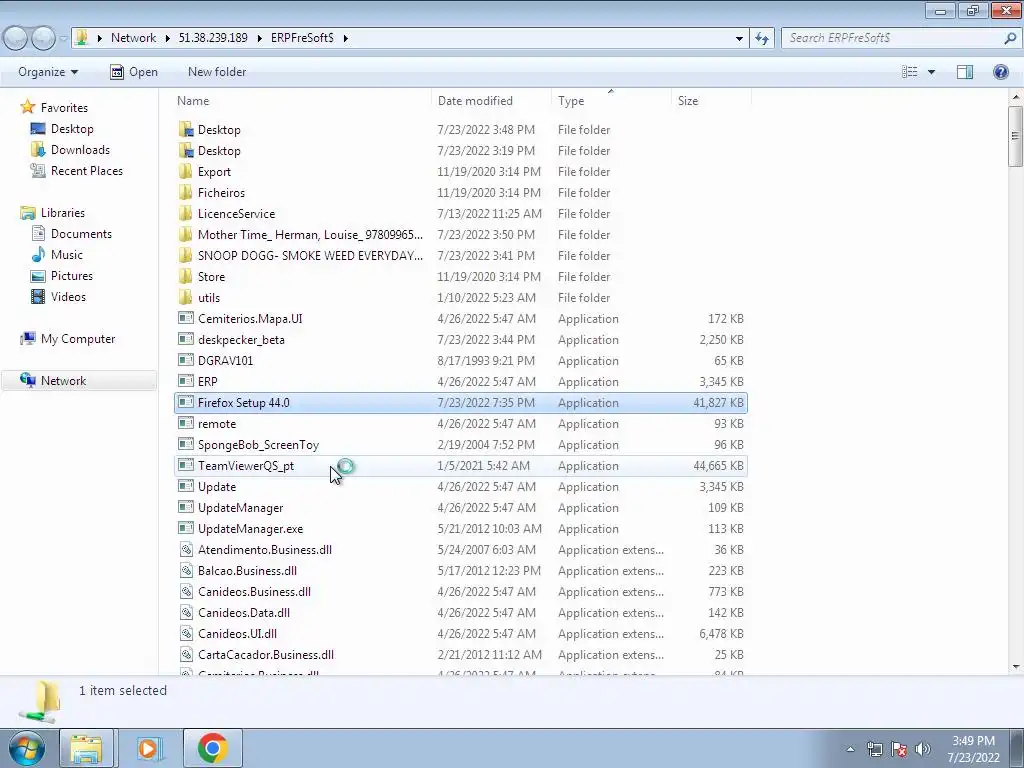Click the Atendimento.Business.dll file icon
Screen dimensions: 1024x768
coord(186,550)
